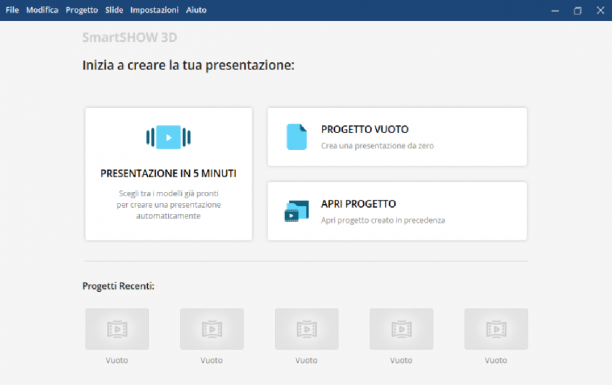Open the Slide menu
The image size is (612, 385).
click(114, 10)
